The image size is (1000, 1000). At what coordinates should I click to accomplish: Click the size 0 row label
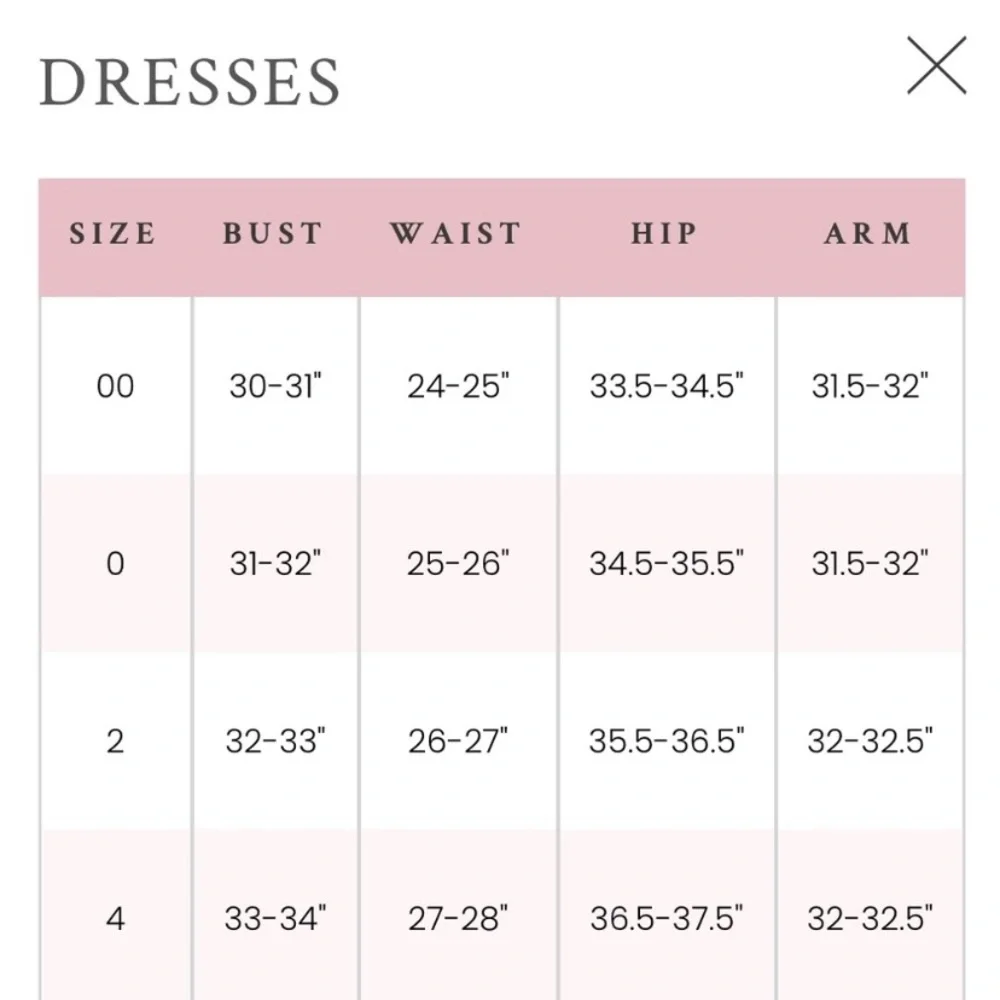pos(115,564)
